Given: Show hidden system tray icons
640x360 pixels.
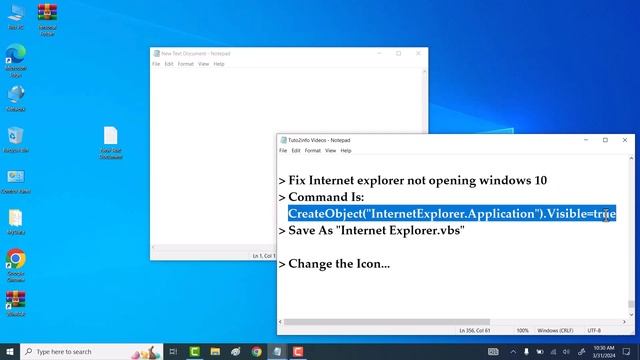Looking at the screenshot, I should point(513,351).
